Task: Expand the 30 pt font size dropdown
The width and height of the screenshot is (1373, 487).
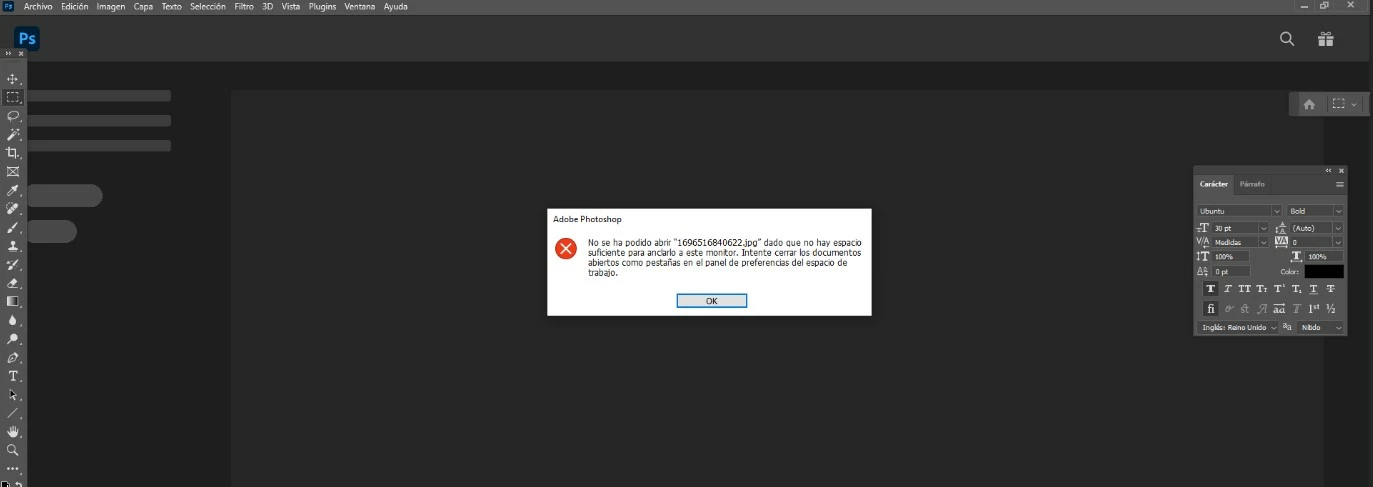Action: tap(1263, 228)
